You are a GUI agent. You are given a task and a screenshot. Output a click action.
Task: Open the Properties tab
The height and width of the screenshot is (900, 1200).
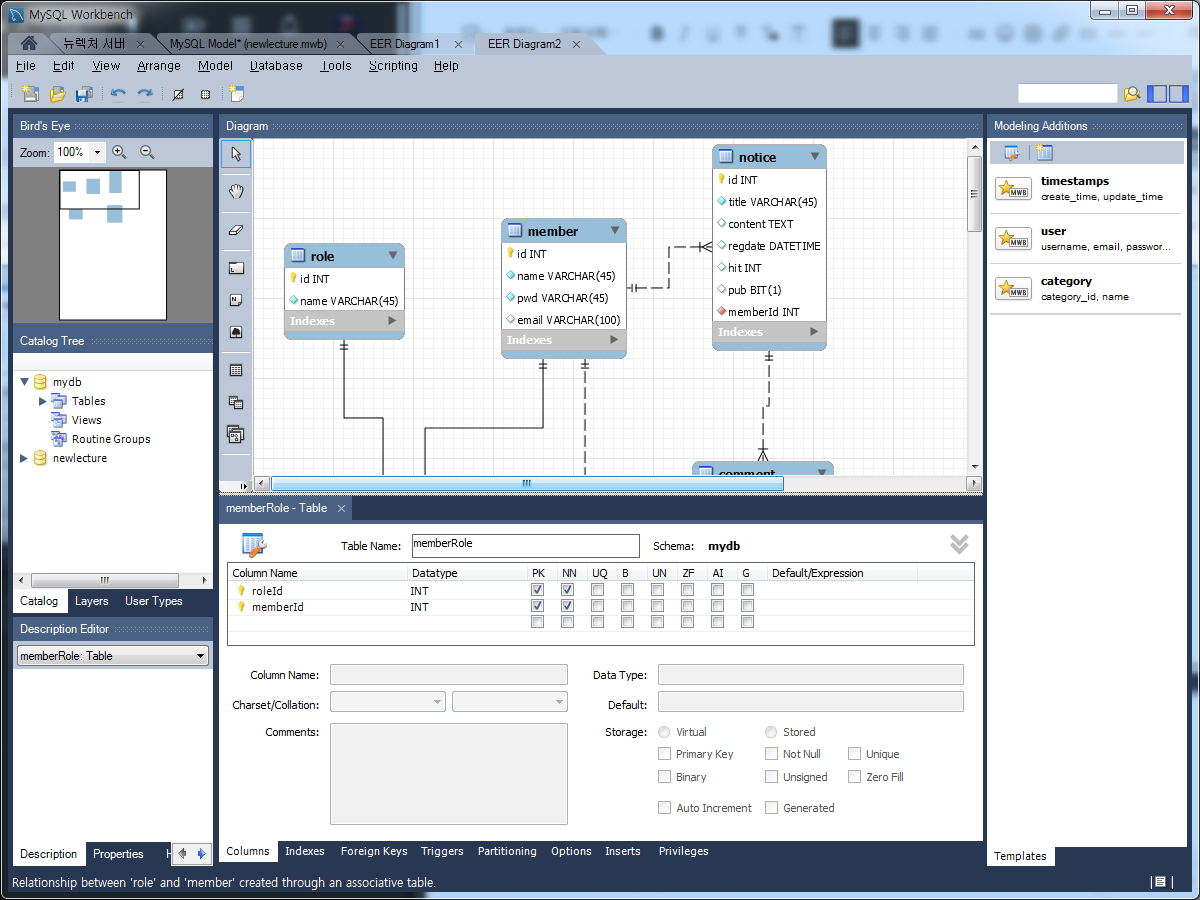[x=119, y=854]
